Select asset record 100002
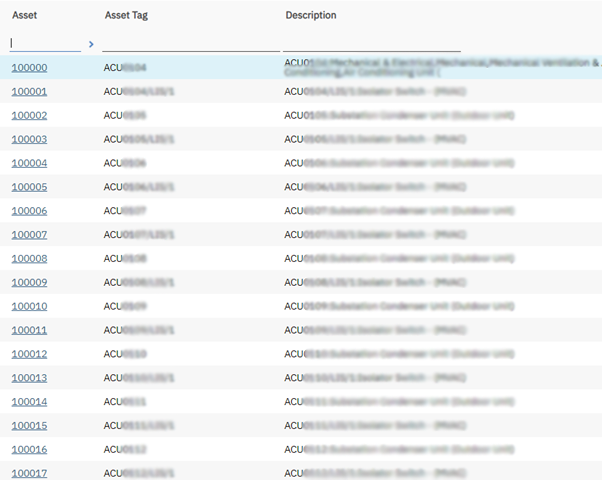602x480 pixels. coord(29,116)
